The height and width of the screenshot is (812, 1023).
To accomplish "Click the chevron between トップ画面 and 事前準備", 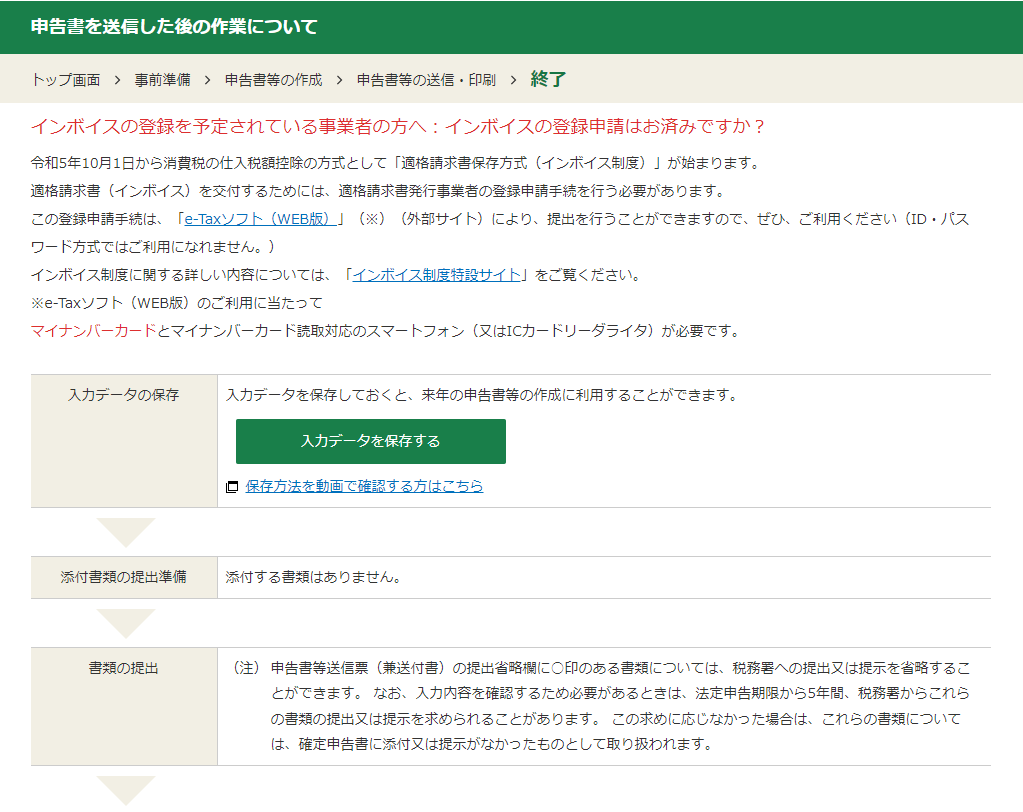I will (117, 80).
